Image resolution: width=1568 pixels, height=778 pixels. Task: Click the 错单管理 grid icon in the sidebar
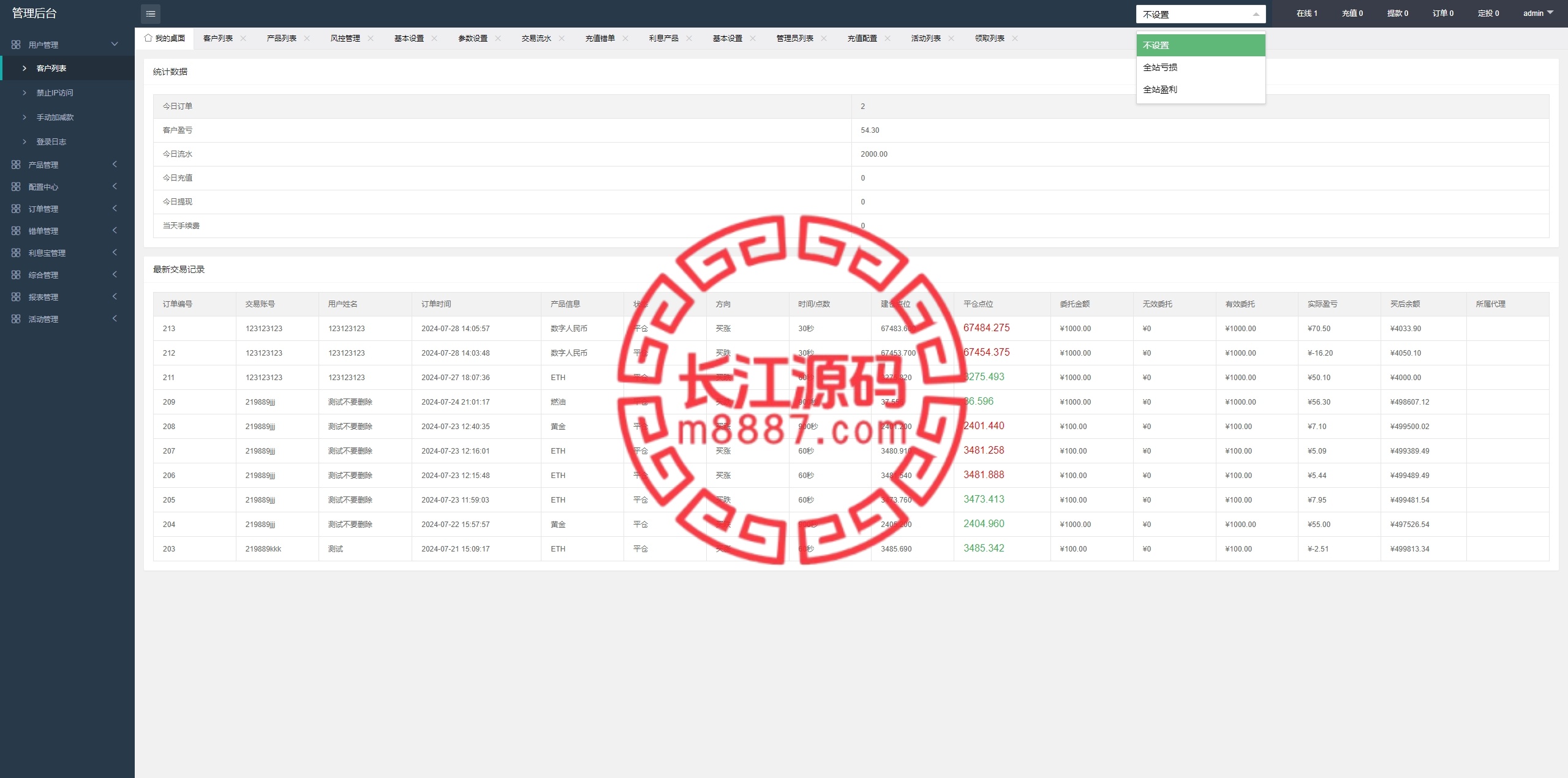[x=16, y=231]
